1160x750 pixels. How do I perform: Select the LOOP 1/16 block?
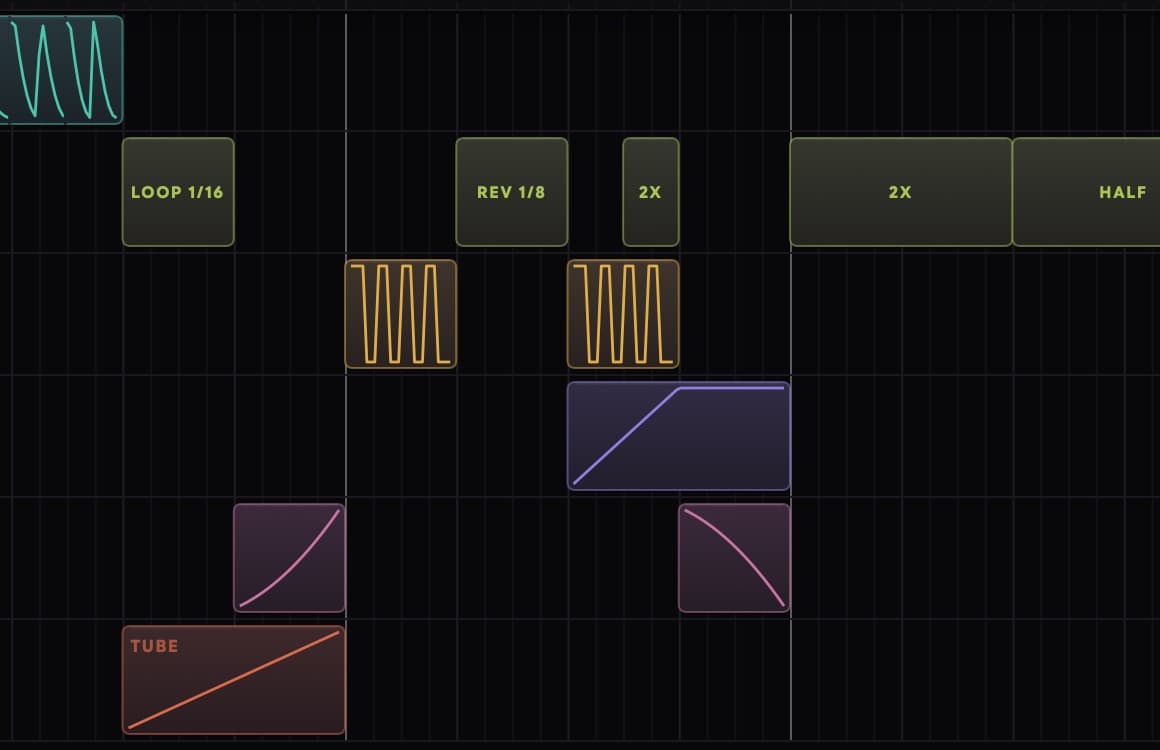[x=178, y=192]
